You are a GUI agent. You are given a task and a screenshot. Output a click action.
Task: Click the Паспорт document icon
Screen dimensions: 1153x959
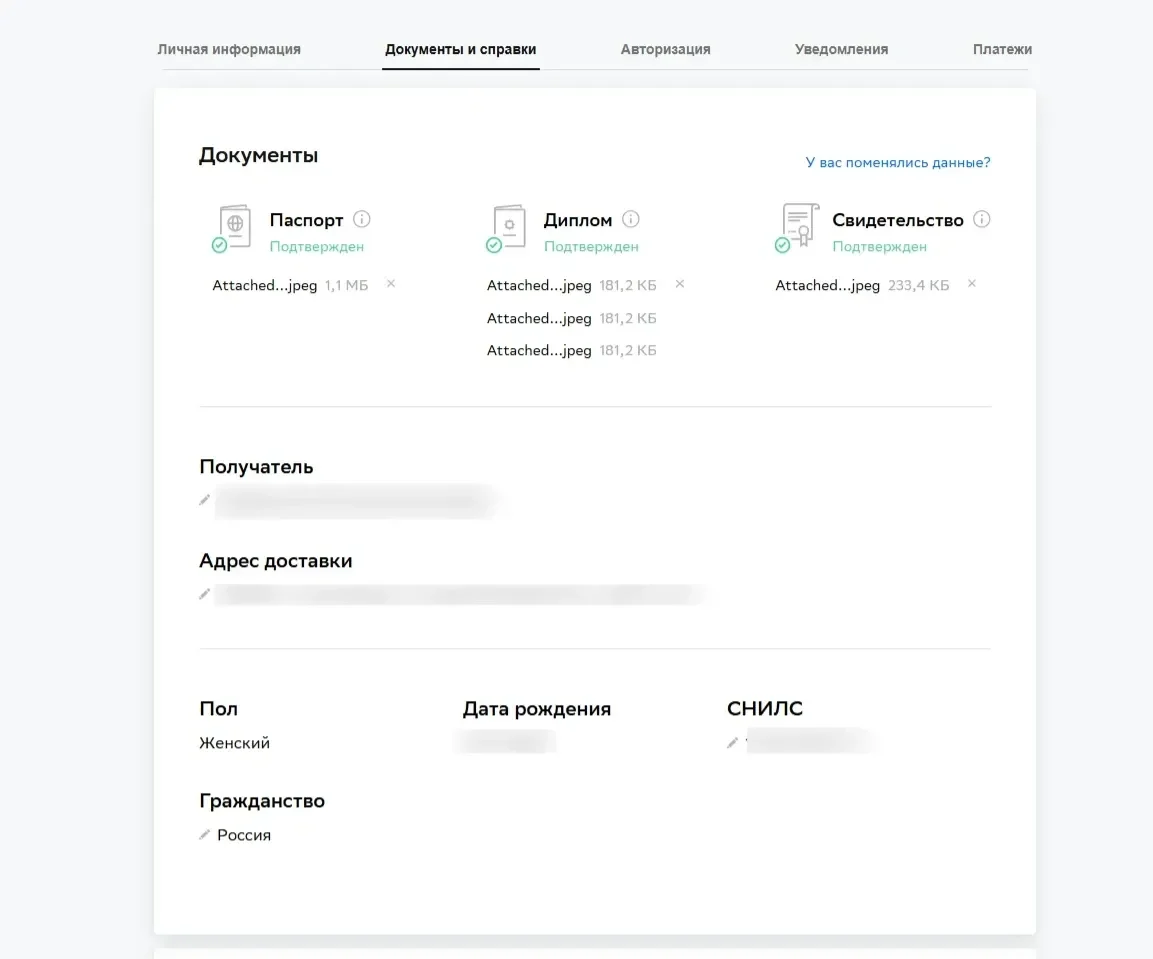click(232, 229)
